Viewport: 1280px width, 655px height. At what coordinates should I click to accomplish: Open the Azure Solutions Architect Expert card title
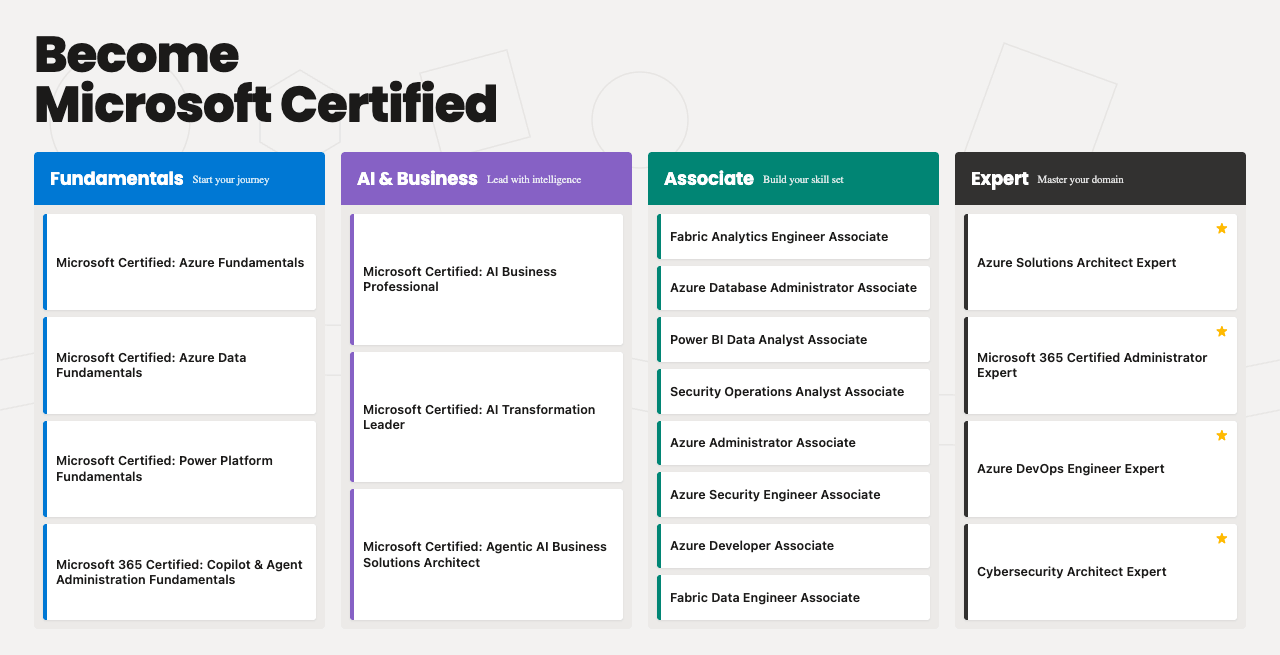coord(1076,263)
